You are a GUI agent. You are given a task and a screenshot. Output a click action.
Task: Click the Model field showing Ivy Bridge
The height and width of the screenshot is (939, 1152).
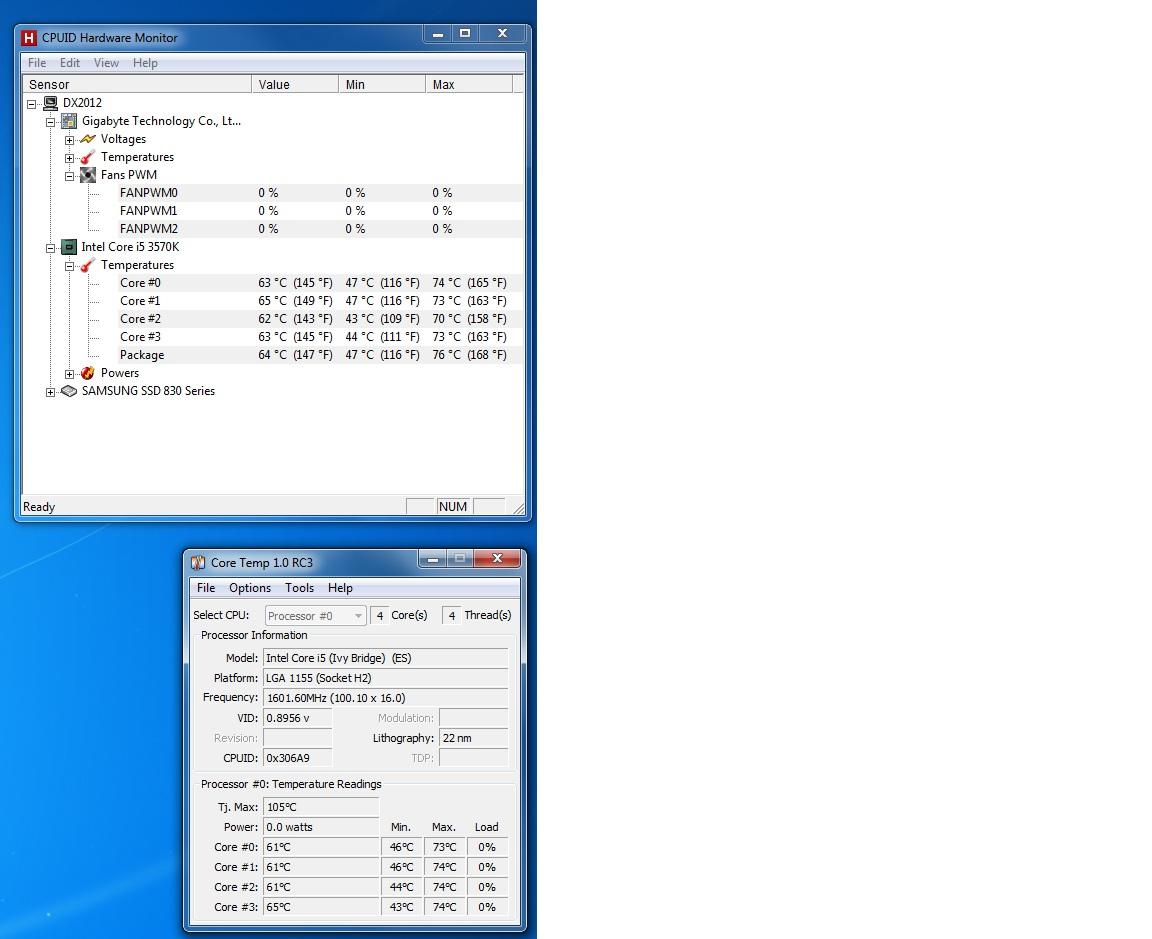pyautogui.click(x=386, y=658)
